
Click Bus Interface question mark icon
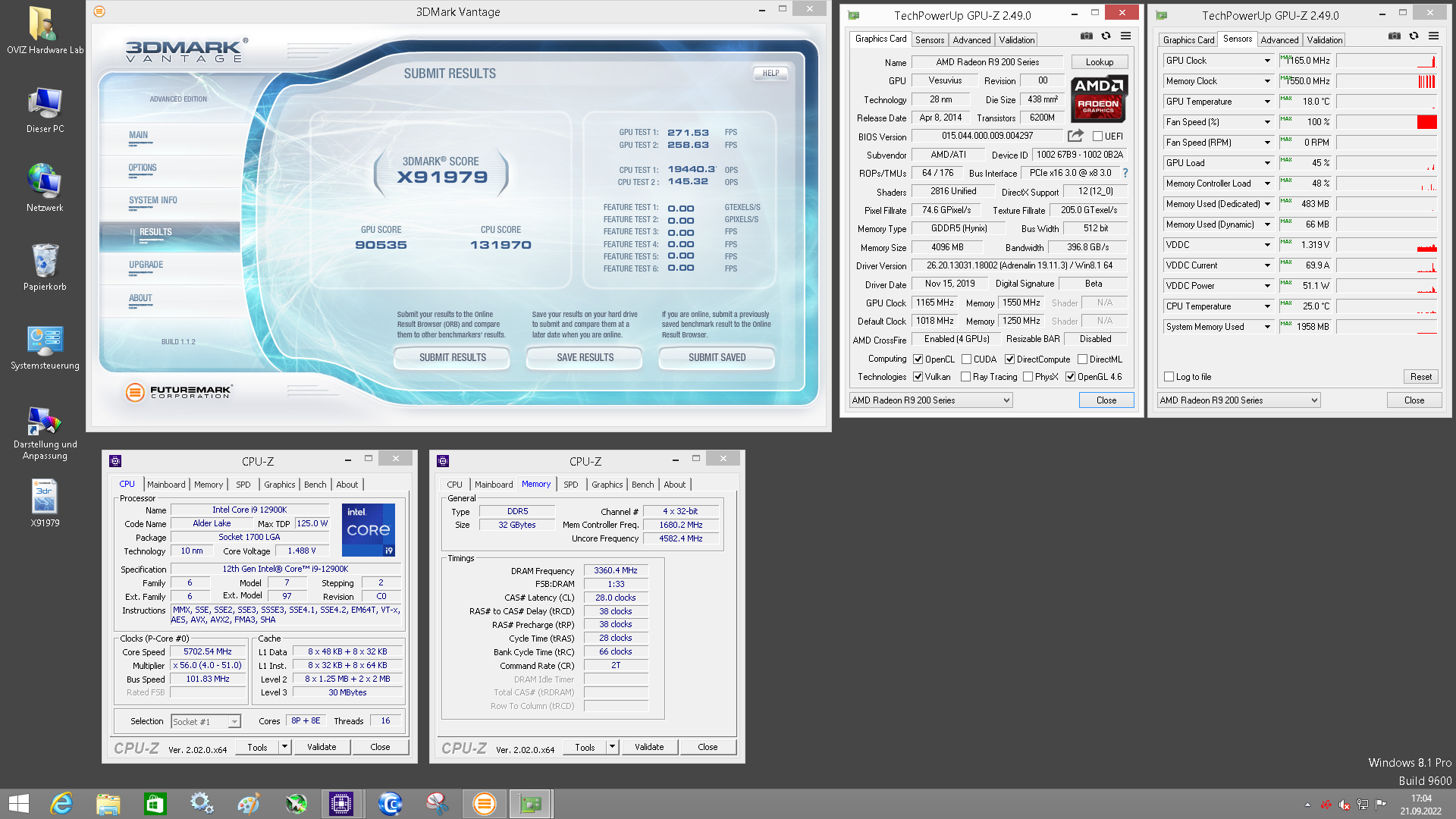1125,173
